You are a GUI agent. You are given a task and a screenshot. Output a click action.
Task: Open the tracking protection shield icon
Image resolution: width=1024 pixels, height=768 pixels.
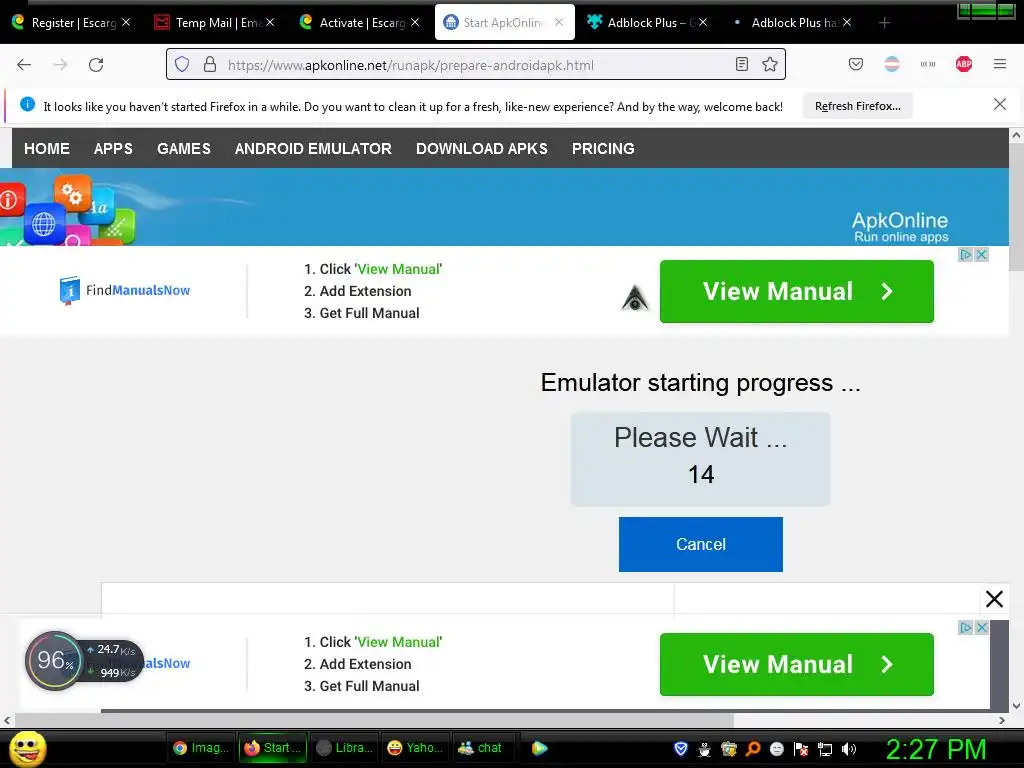[182, 64]
